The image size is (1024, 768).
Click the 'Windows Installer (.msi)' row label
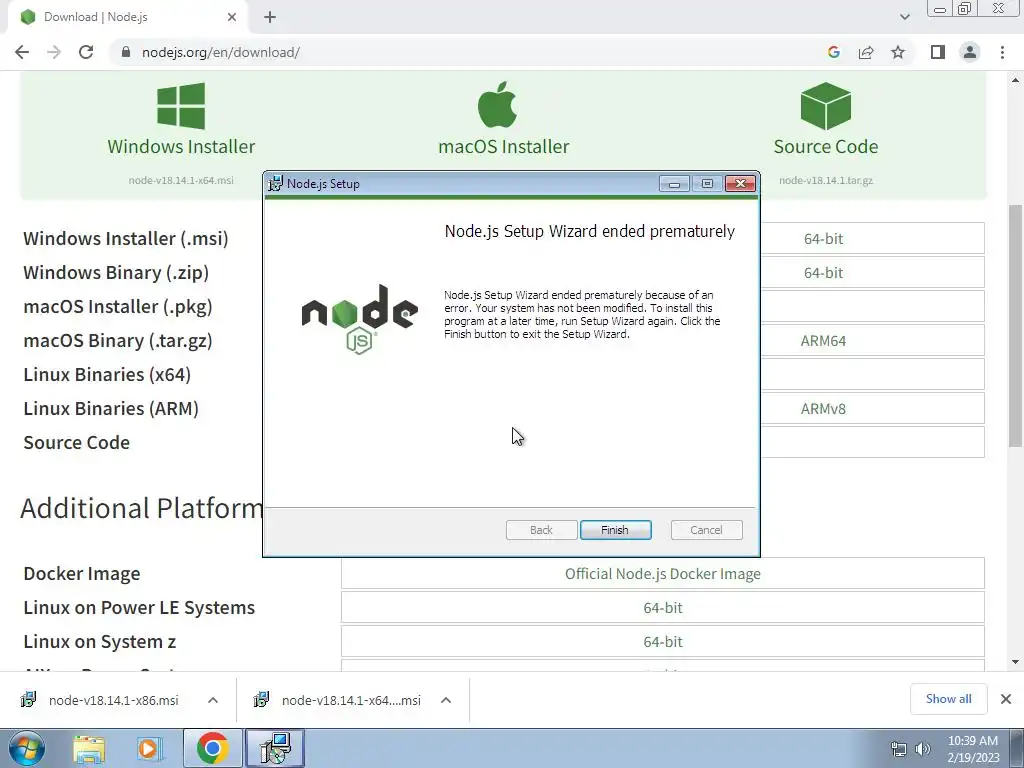pyautogui.click(x=126, y=238)
